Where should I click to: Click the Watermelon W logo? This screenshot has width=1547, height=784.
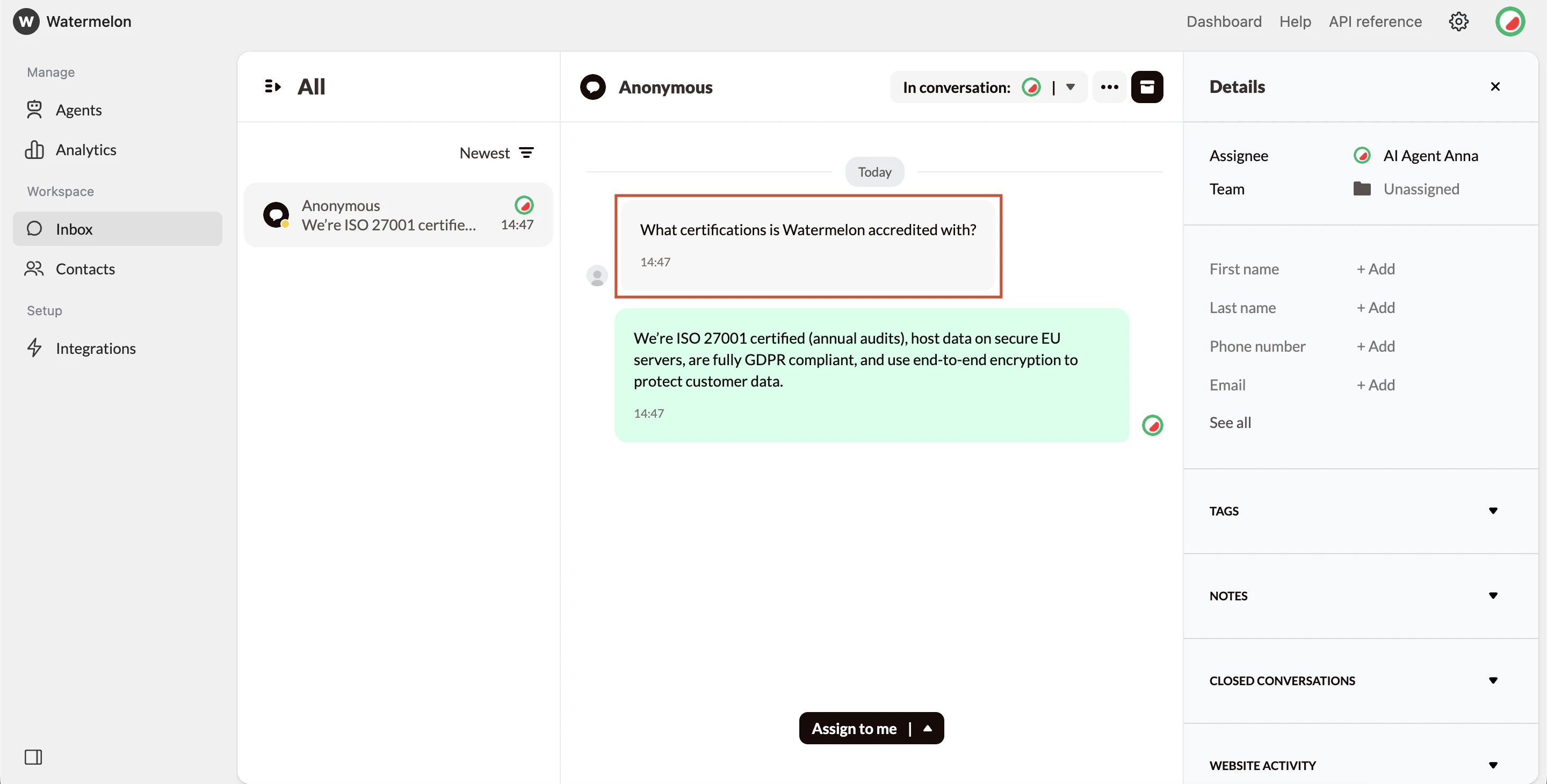tap(26, 21)
